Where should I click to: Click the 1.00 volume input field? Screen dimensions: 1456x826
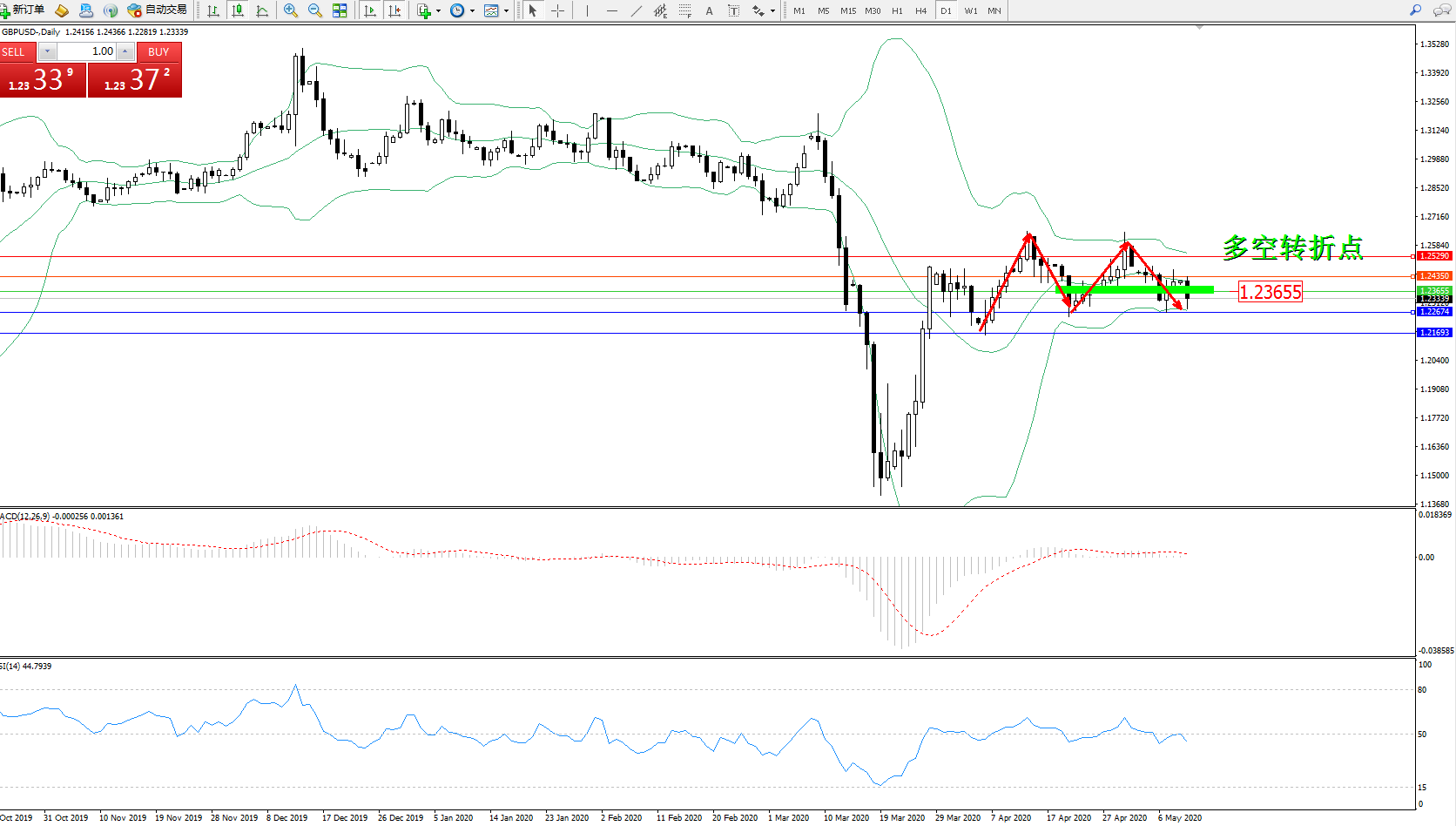tap(87, 51)
